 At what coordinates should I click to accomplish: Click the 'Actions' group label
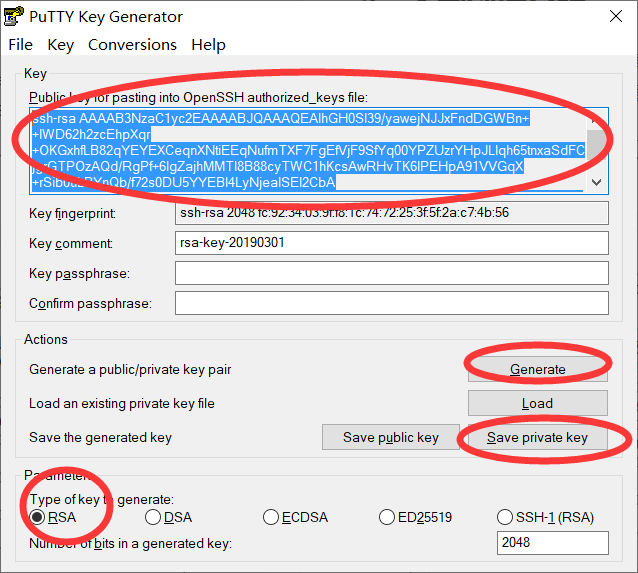[x=46, y=339]
